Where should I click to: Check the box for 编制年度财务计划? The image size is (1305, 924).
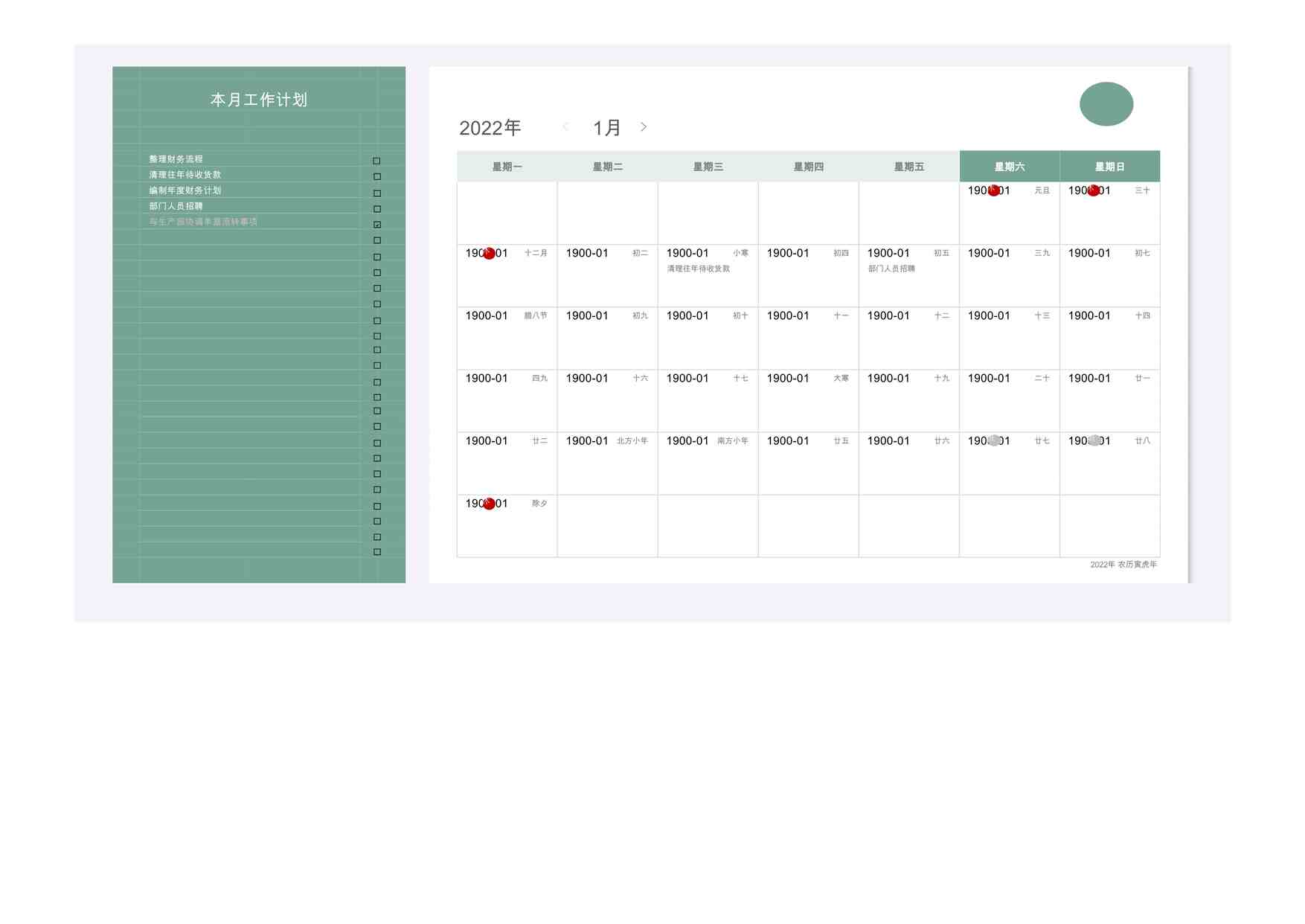[x=376, y=193]
